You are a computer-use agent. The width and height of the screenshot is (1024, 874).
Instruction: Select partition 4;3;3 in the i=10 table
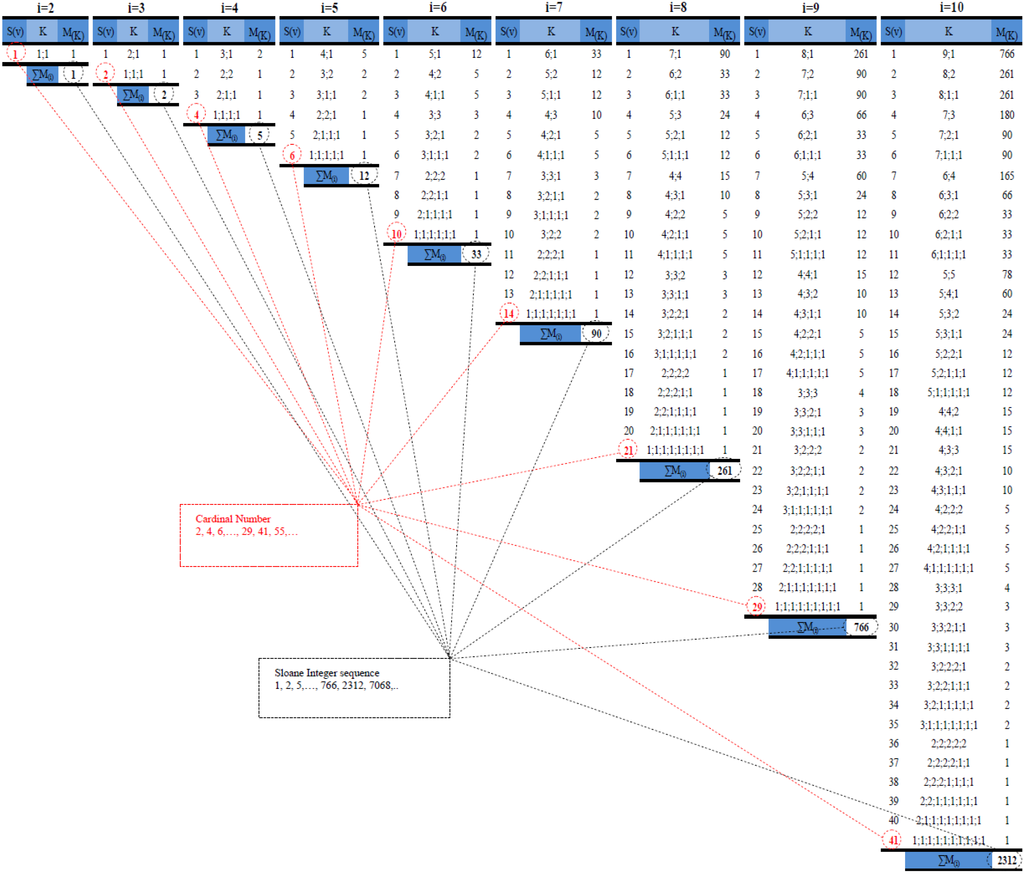(948, 450)
